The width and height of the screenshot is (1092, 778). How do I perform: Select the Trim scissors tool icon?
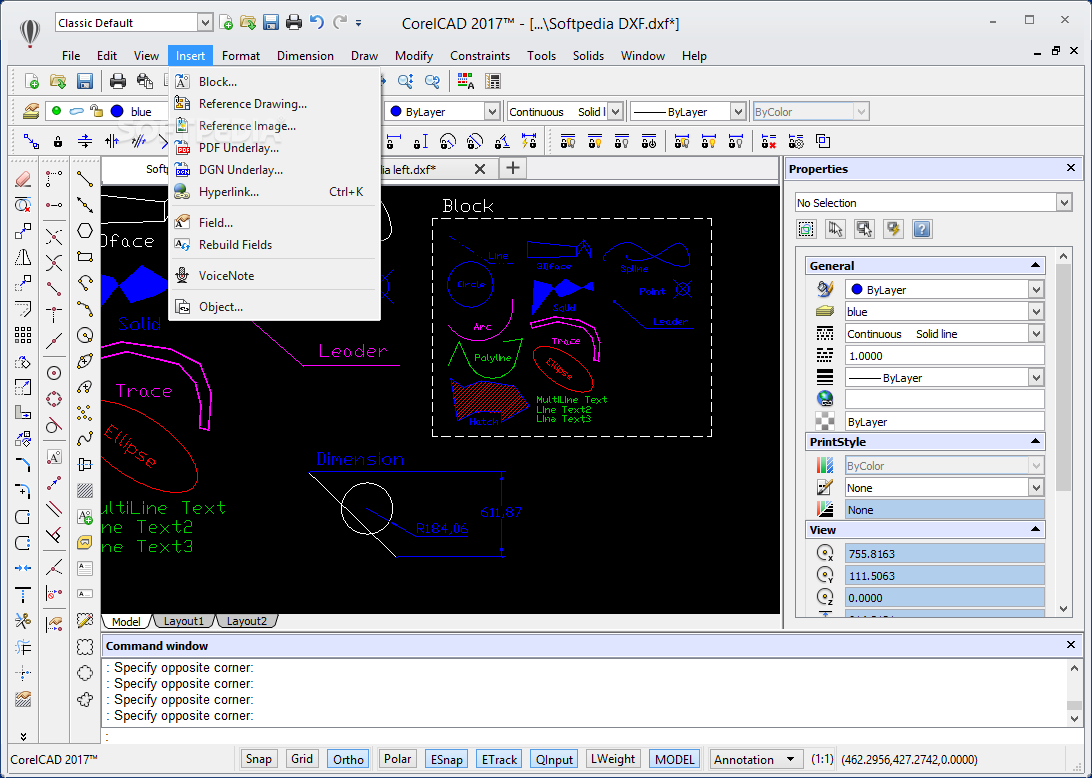[23, 621]
